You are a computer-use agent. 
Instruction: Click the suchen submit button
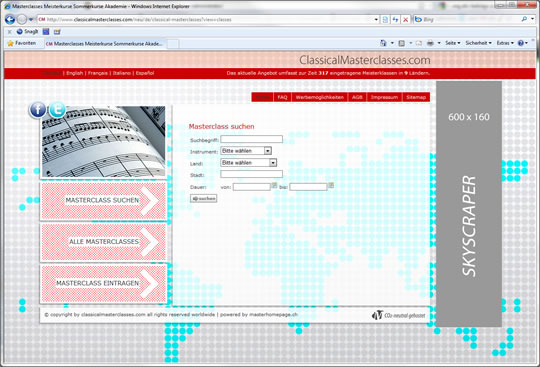[x=204, y=199]
